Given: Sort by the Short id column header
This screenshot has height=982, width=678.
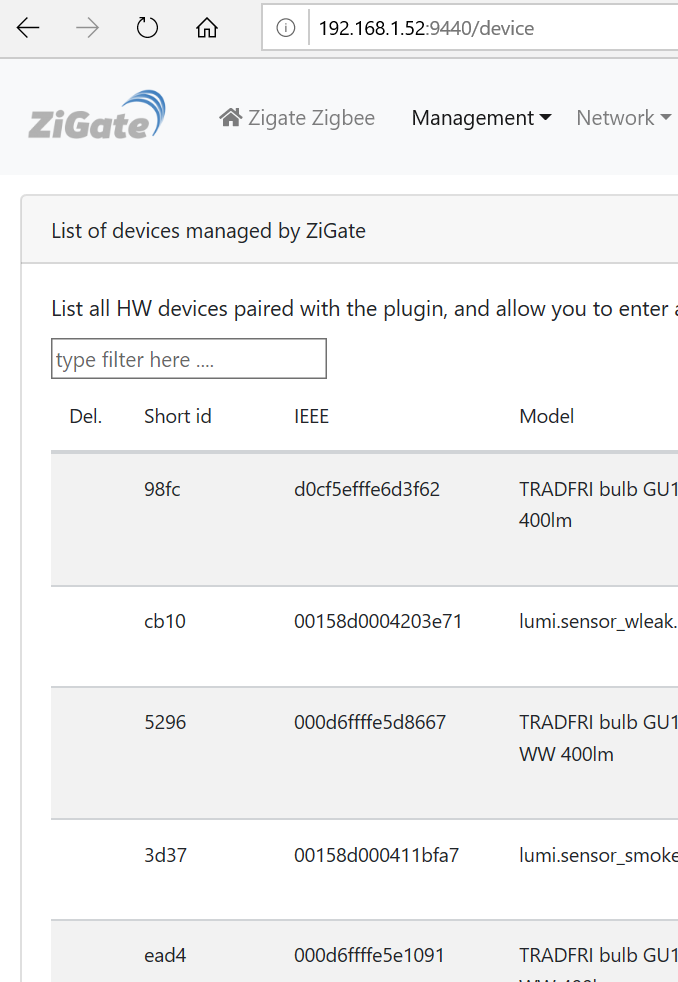Looking at the screenshot, I should 178,416.
